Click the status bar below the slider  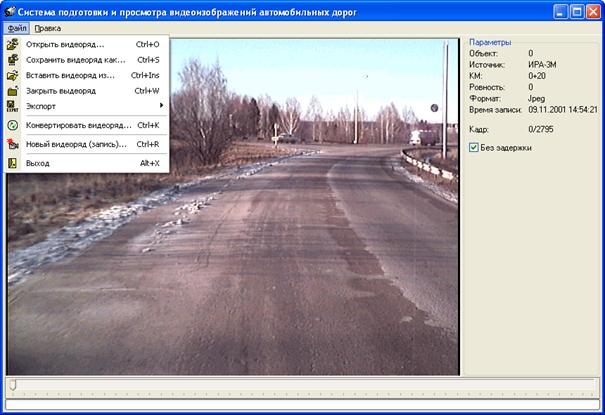(x=300, y=405)
